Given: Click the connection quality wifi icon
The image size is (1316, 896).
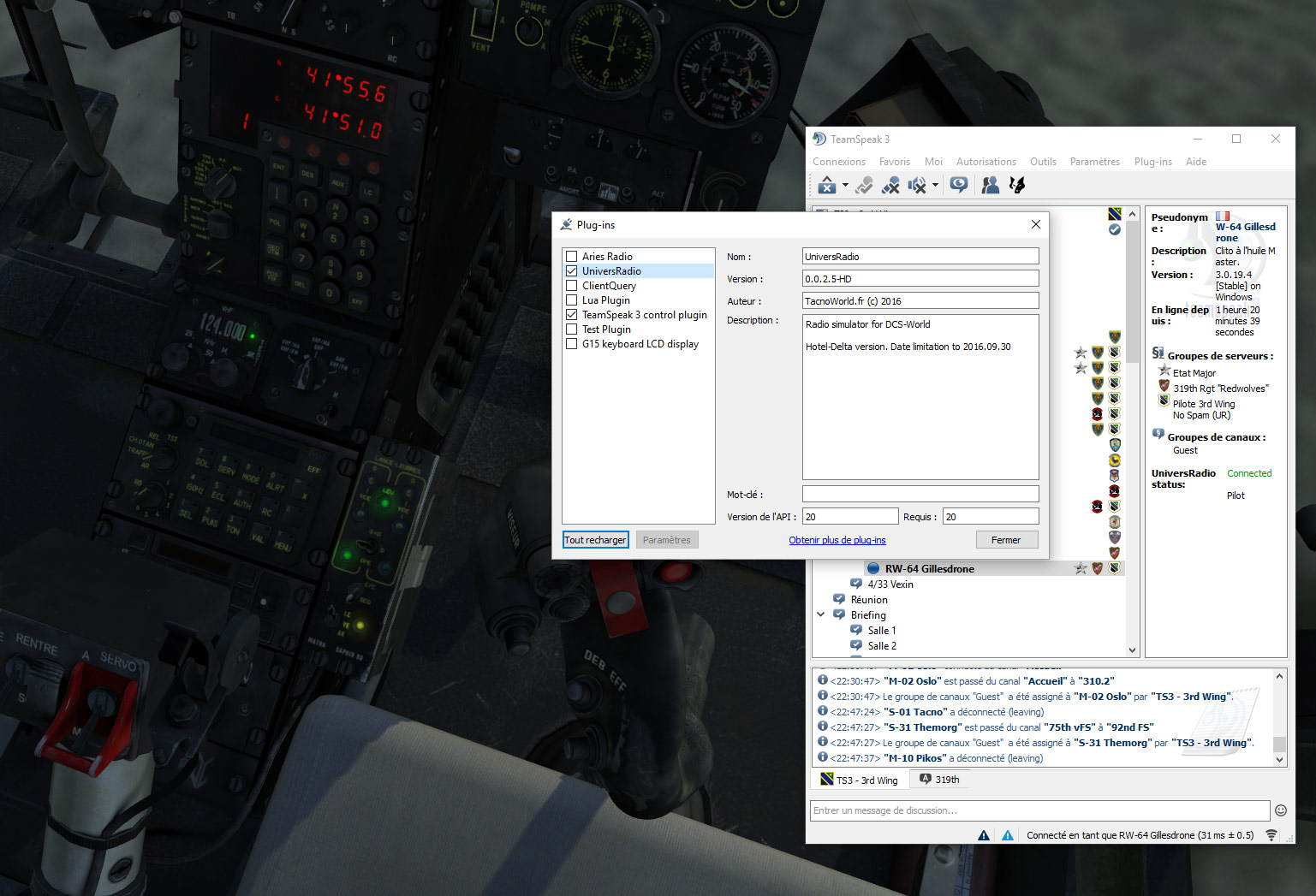Looking at the screenshot, I should click(1271, 835).
